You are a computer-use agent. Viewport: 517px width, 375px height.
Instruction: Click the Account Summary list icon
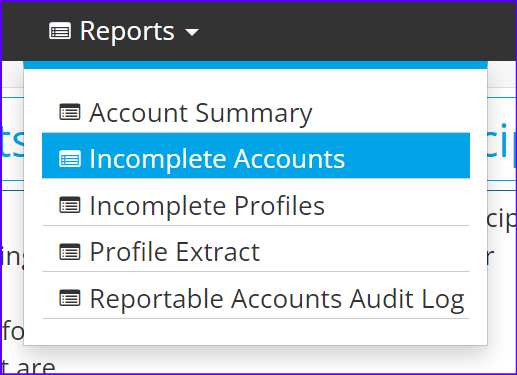point(70,112)
